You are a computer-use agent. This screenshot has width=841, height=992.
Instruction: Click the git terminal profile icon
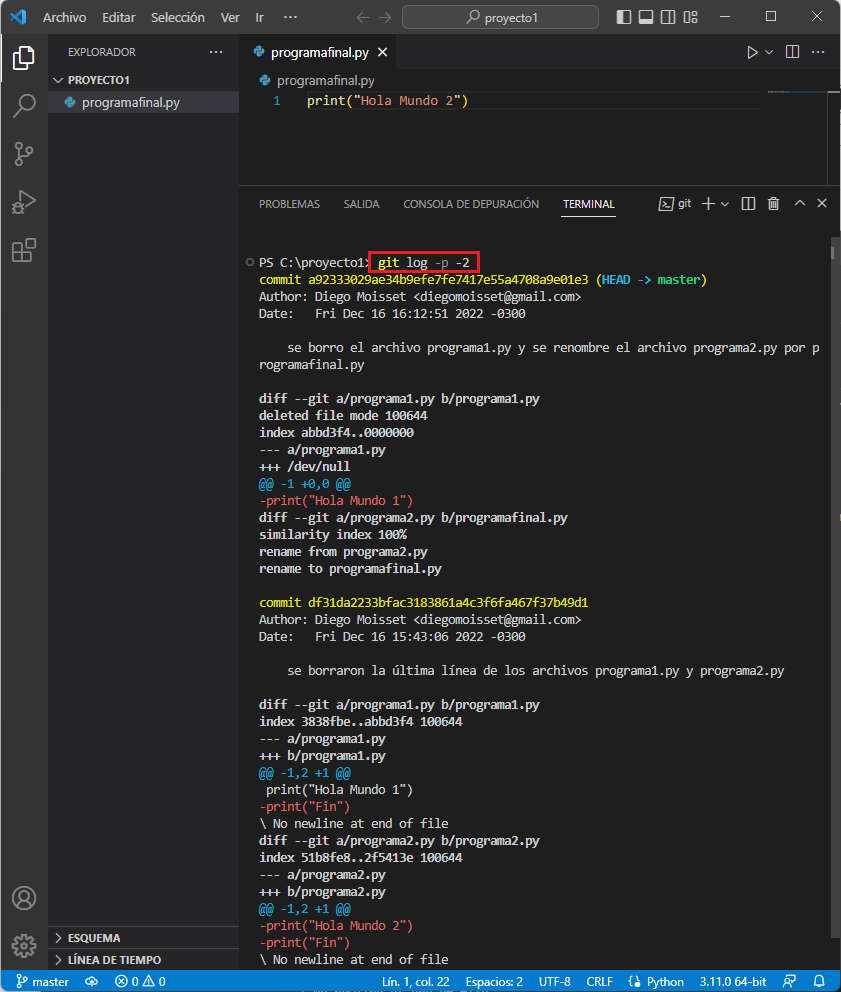pyautogui.click(x=675, y=204)
